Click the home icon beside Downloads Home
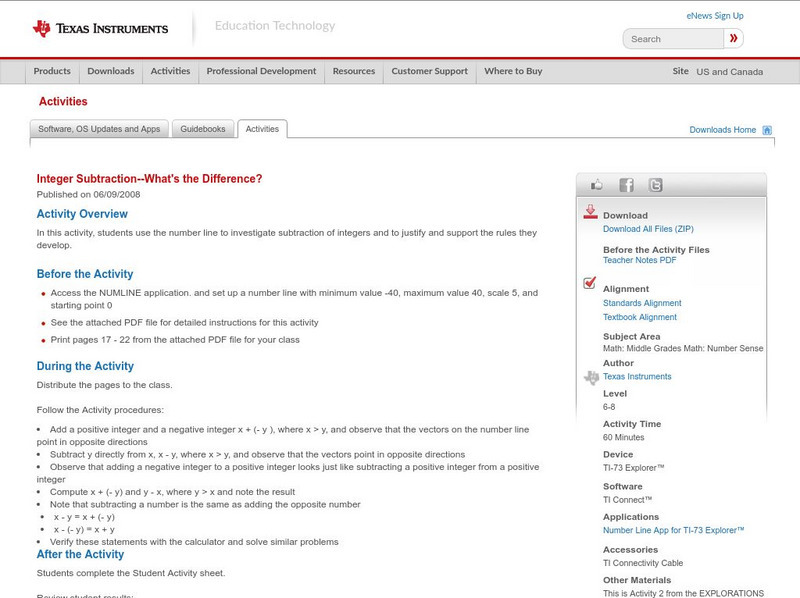 [767, 130]
